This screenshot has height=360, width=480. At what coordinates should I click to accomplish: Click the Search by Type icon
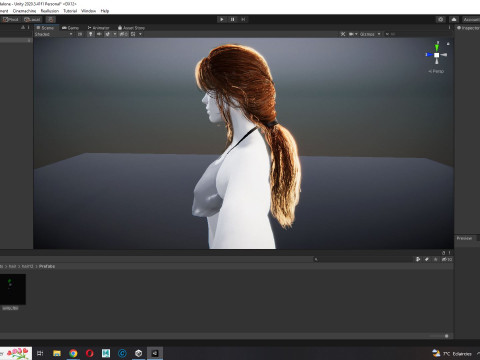418,259
